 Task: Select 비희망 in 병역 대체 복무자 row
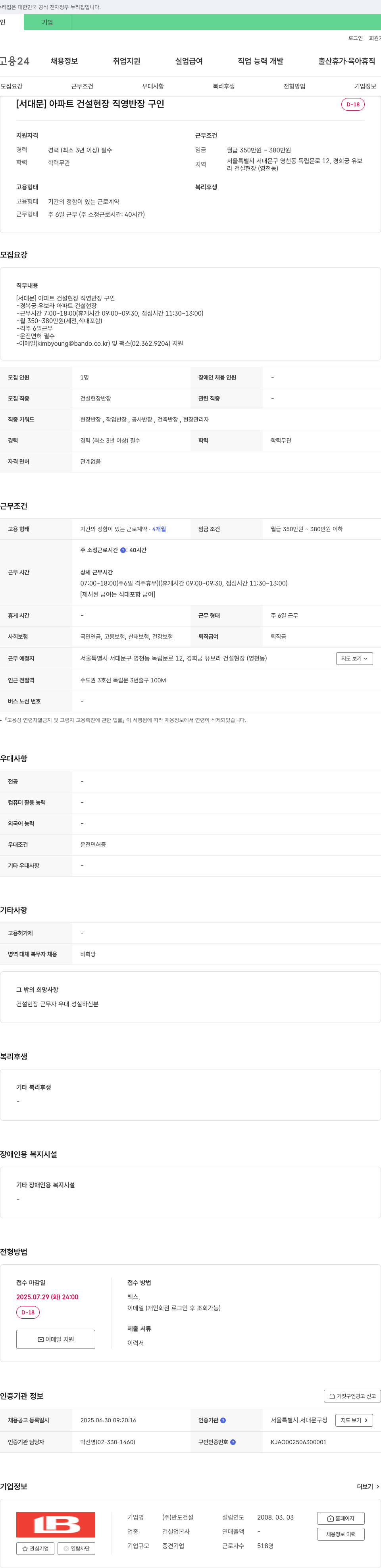[88, 954]
